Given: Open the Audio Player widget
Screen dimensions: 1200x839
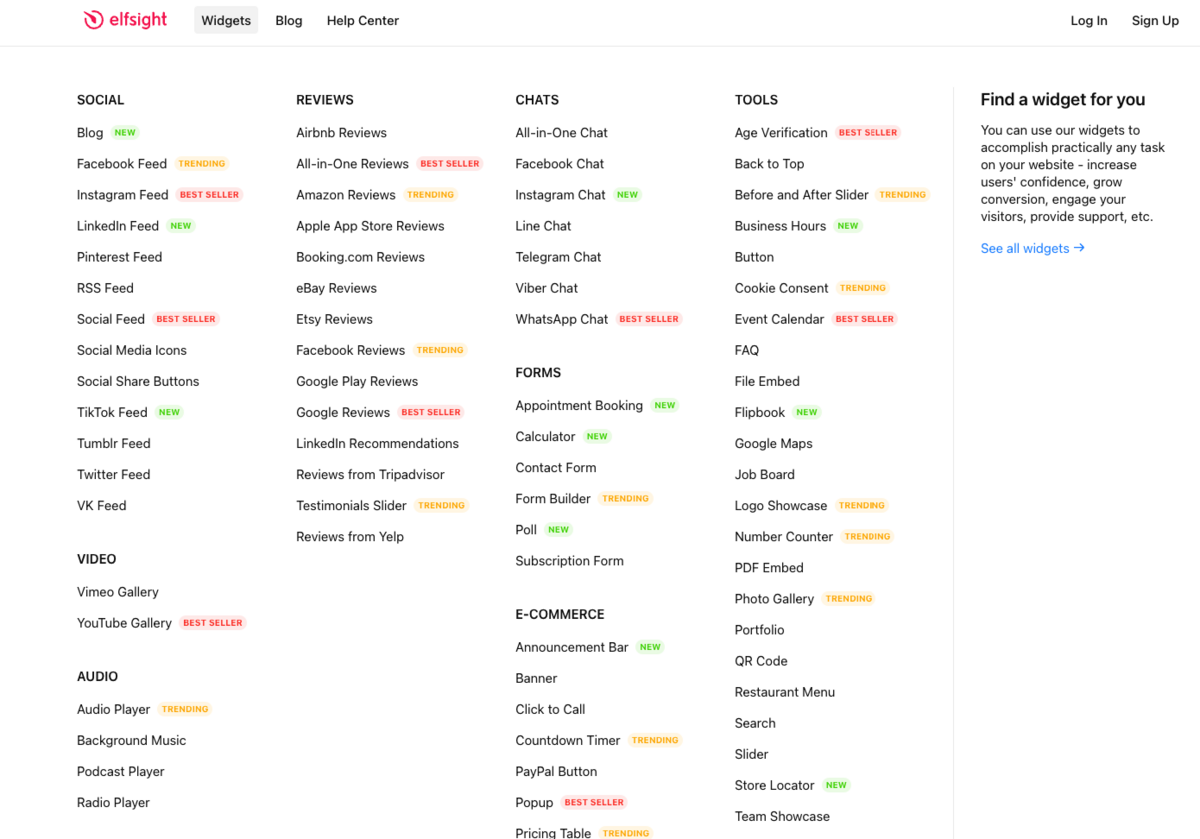Looking at the screenshot, I should click(113, 709).
